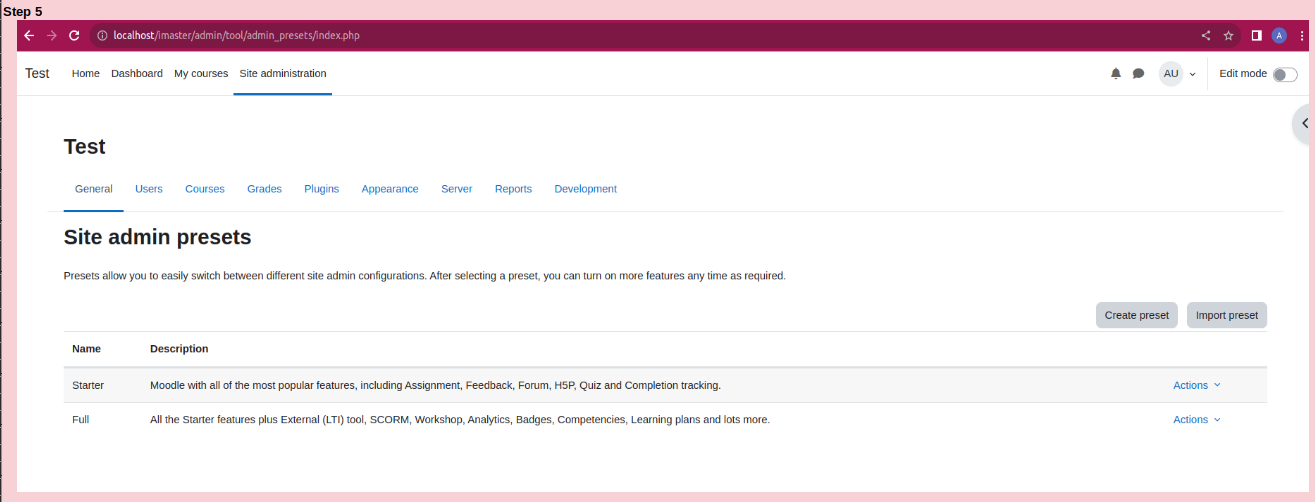Switch to the Courses tab
1315x502 pixels.
point(205,188)
